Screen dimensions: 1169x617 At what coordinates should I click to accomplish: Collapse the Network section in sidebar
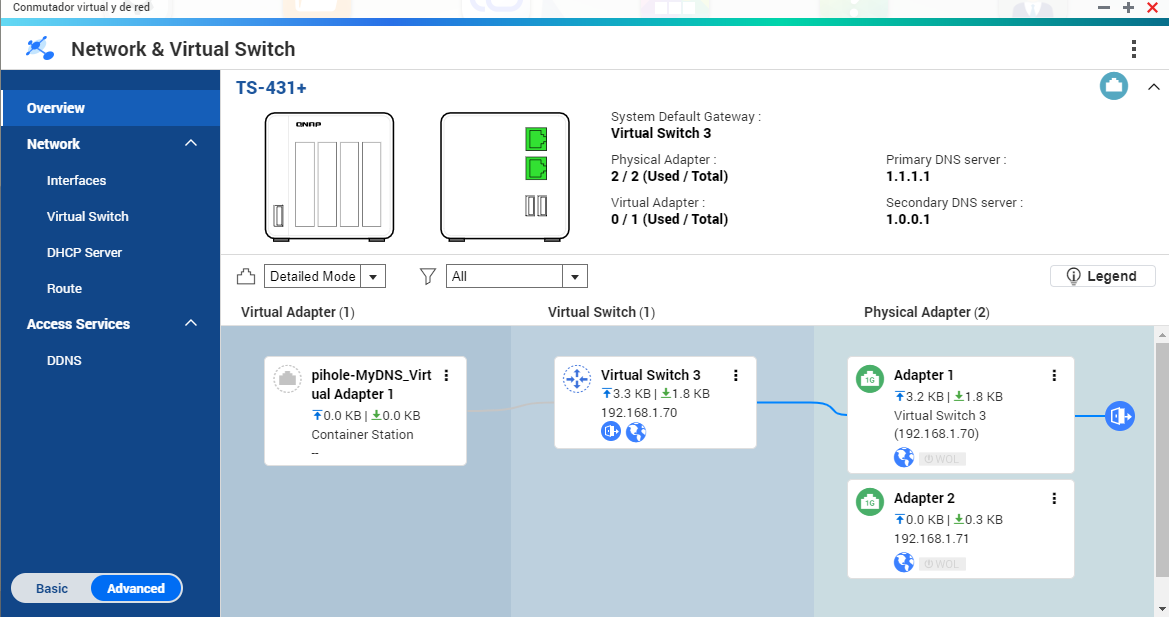[x=191, y=144]
